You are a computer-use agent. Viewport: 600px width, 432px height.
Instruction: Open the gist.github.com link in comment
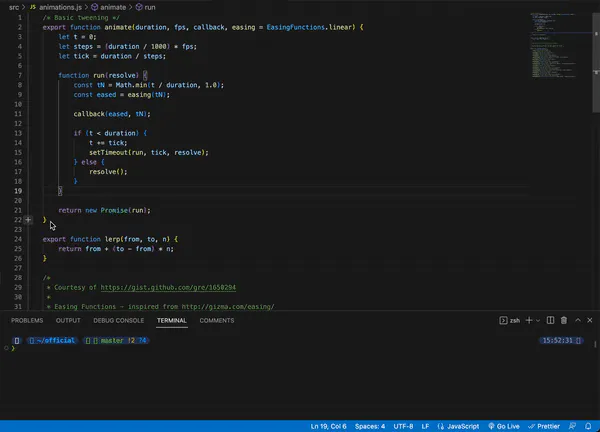pos(168,287)
